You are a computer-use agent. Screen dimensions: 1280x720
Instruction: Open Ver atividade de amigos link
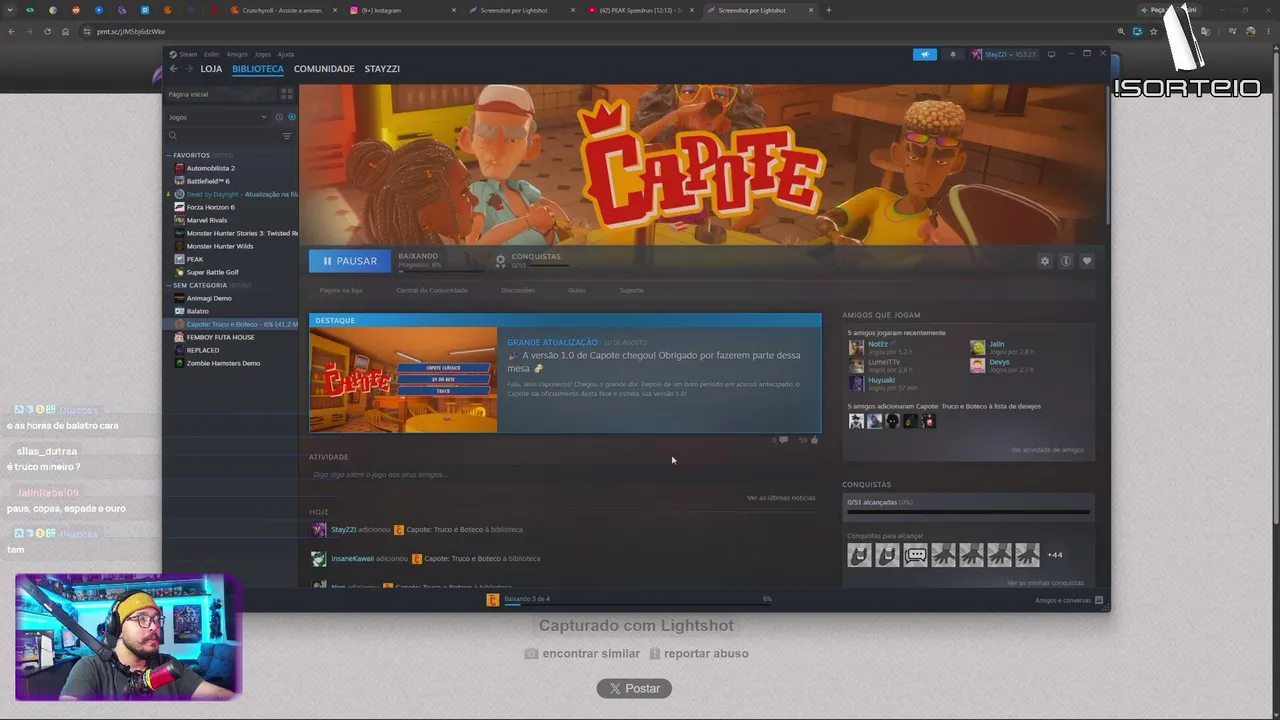tap(1047, 450)
